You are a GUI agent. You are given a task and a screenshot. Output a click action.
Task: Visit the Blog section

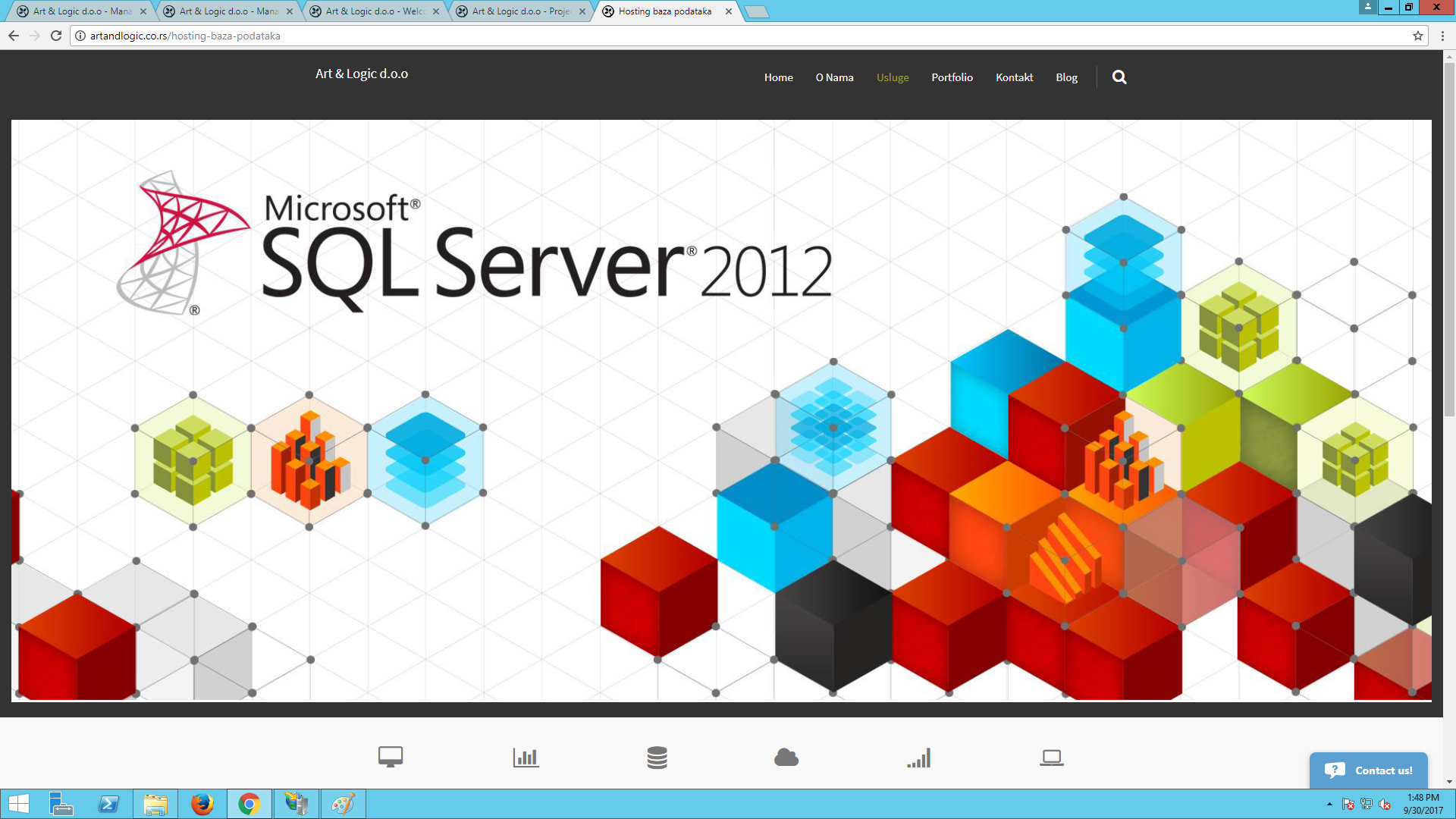[1066, 77]
